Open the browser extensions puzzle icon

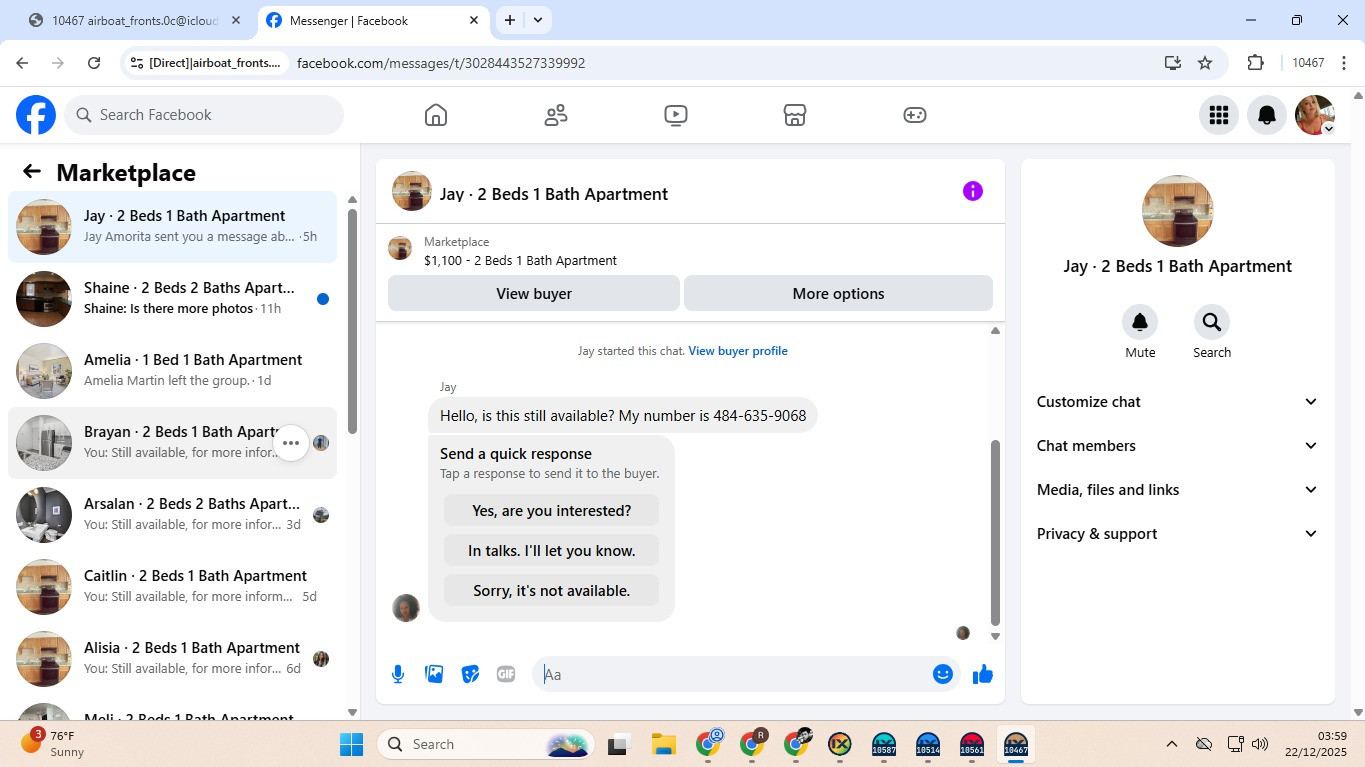(1256, 63)
